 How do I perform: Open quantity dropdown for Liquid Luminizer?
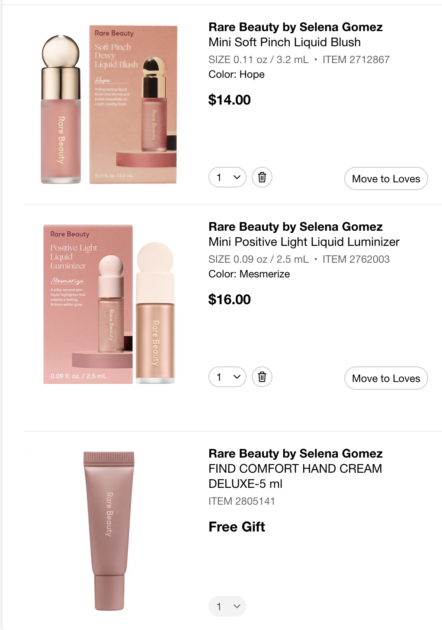click(227, 377)
